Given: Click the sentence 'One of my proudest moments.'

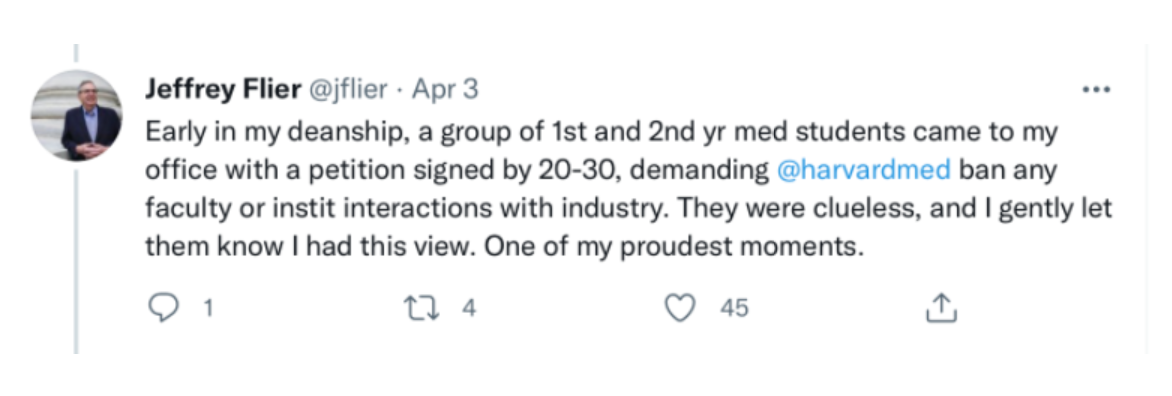Looking at the screenshot, I should 674,247.
